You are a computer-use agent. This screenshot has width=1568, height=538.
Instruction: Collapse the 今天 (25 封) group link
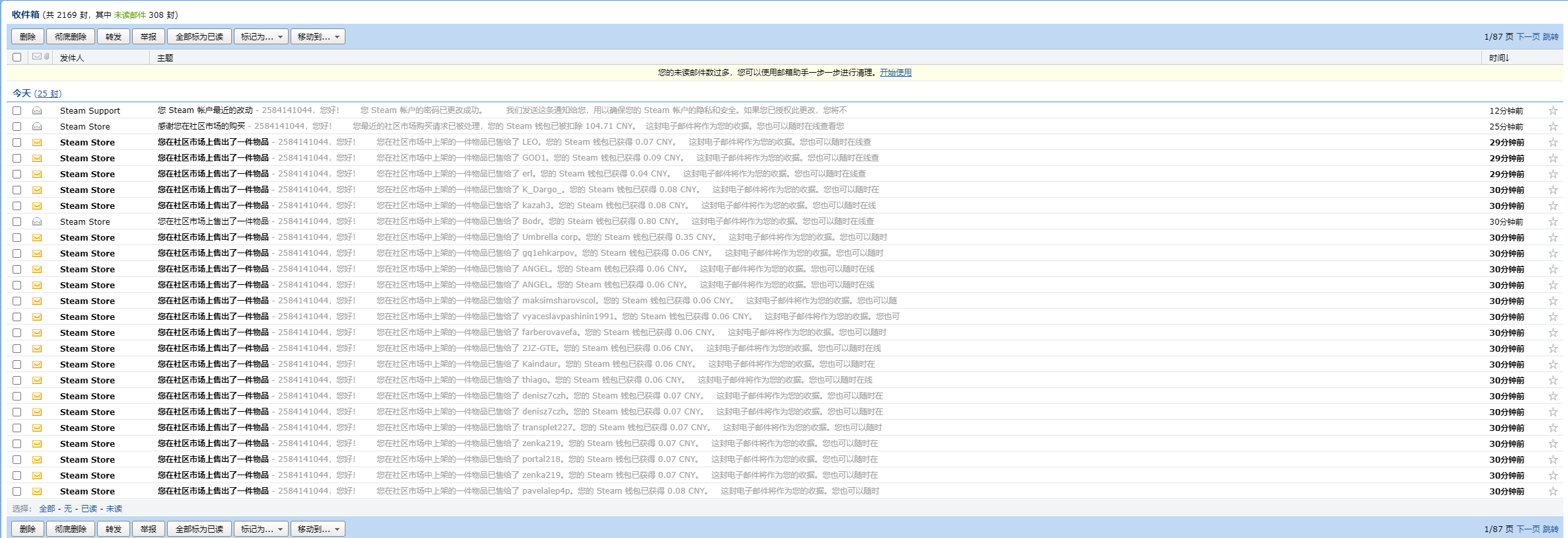click(48, 94)
